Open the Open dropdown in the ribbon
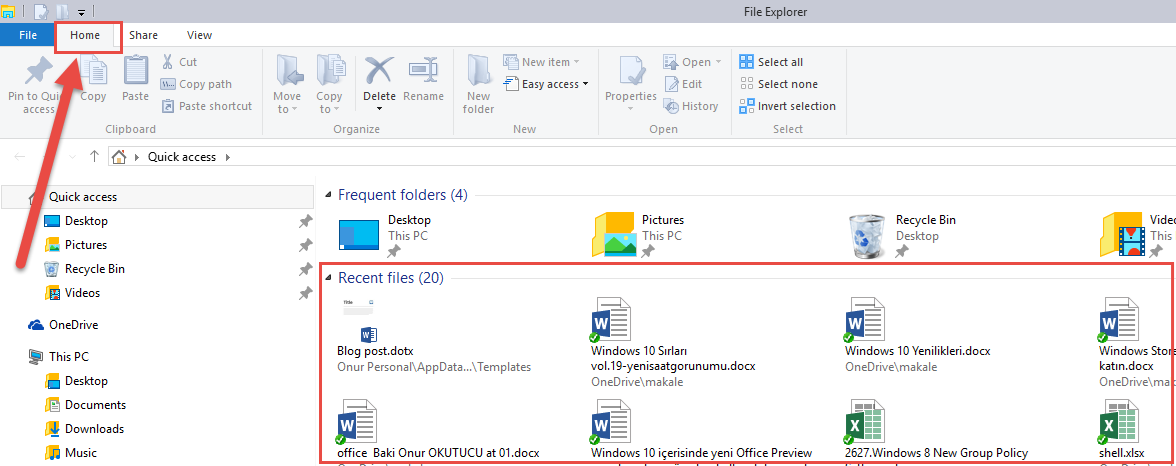 (692, 62)
